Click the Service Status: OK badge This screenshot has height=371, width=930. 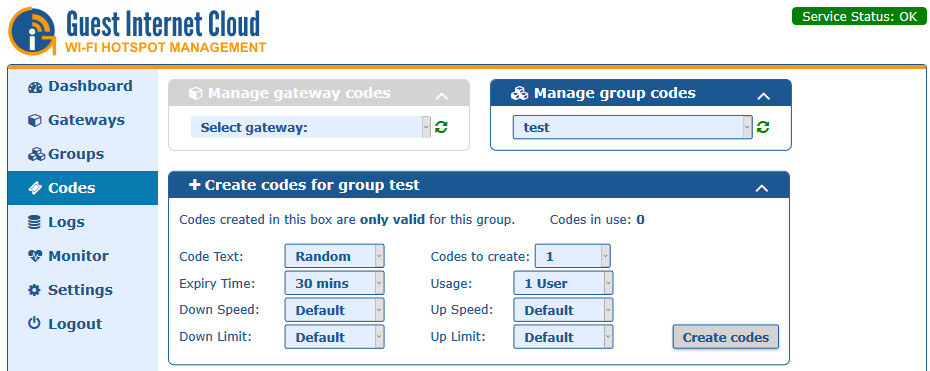pyautogui.click(x=859, y=16)
